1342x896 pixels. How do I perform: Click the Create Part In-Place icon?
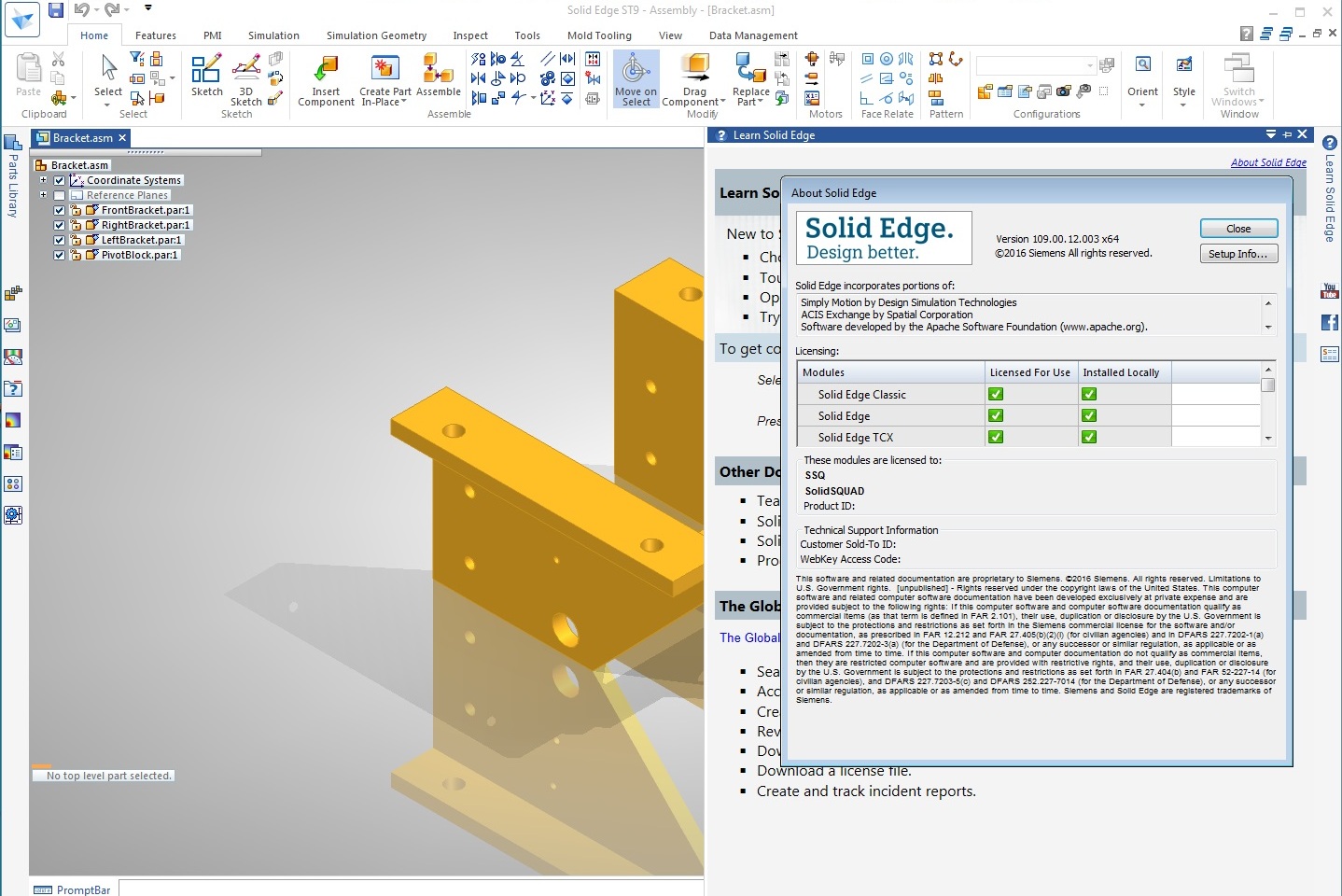click(x=384, y=69)
